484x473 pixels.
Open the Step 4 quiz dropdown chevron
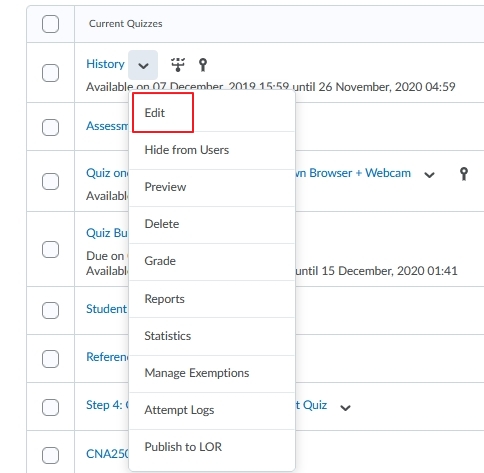(x=345, y=407)
